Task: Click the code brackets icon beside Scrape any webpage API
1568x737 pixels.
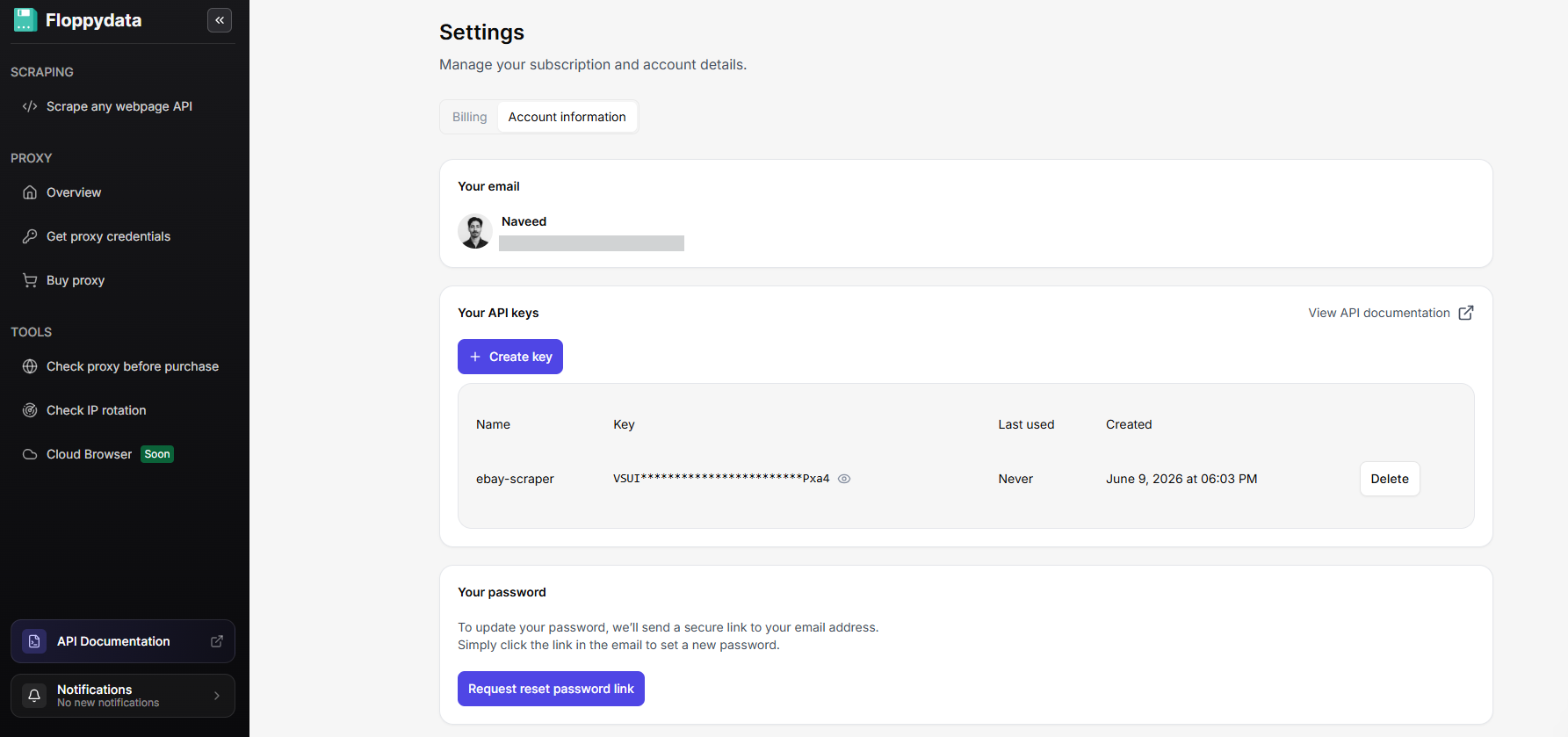Action: 30,106
